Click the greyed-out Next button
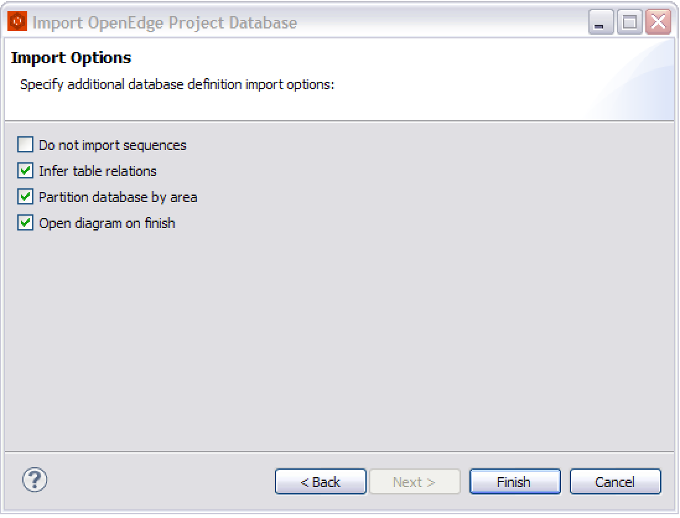Screen dimensions: 680x518 point(414,482)
